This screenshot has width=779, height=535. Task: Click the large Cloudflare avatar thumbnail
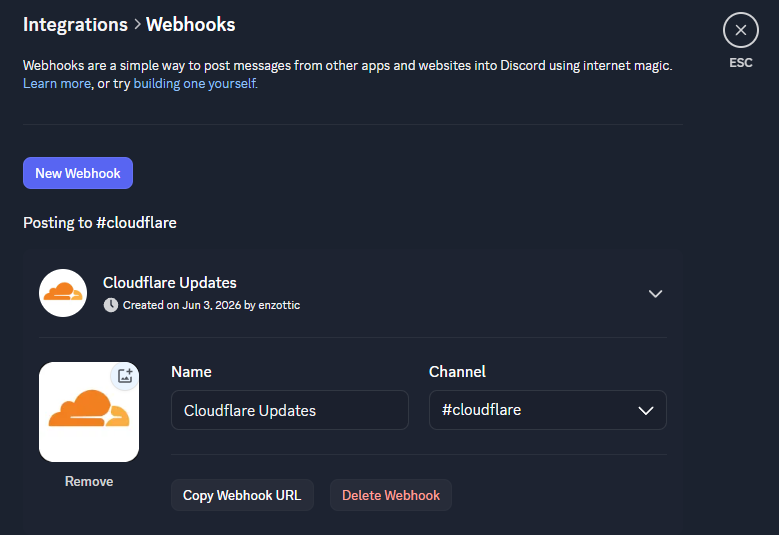tap(89, 412)
